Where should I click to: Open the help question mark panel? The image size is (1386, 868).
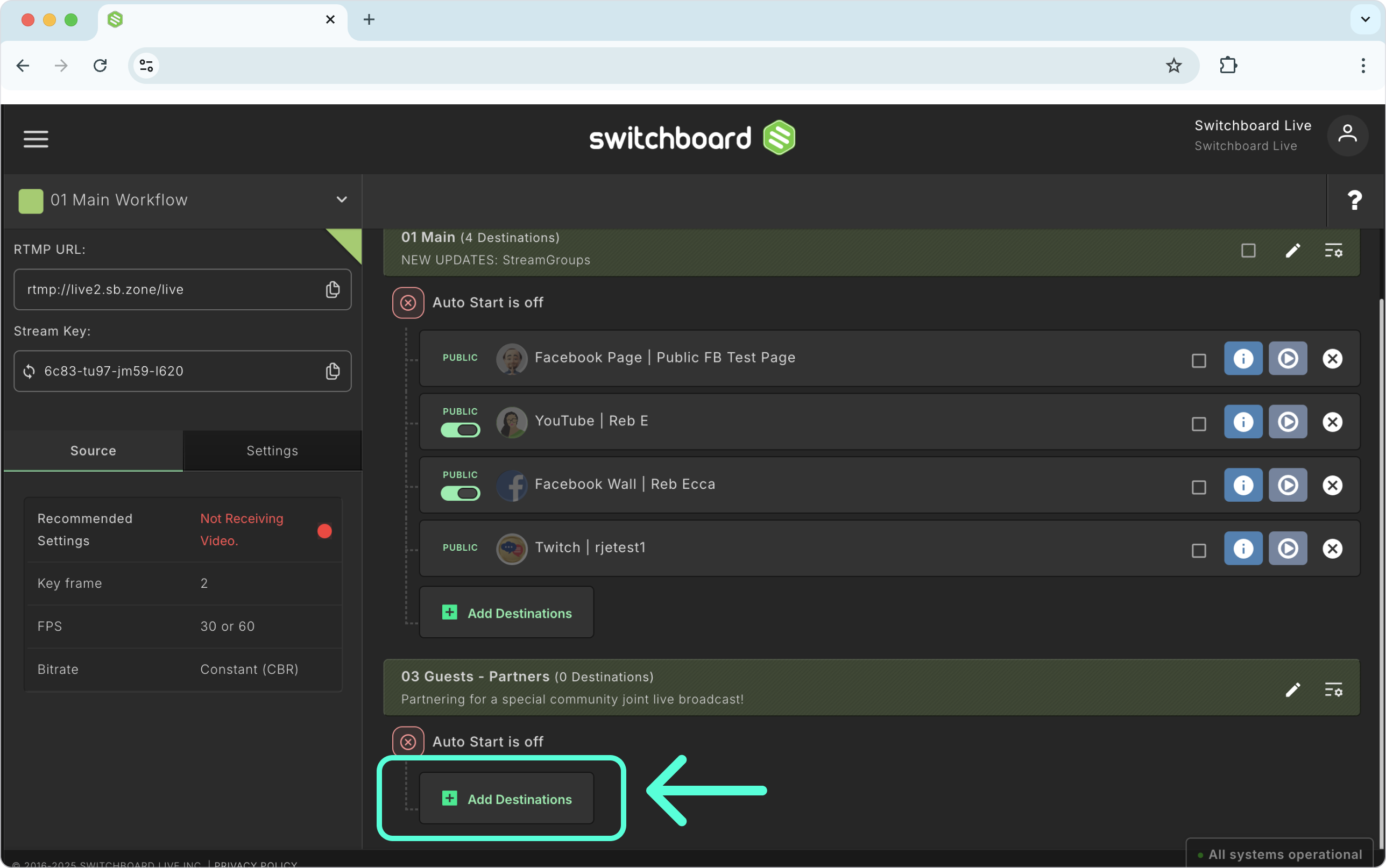coord(1354,201)
